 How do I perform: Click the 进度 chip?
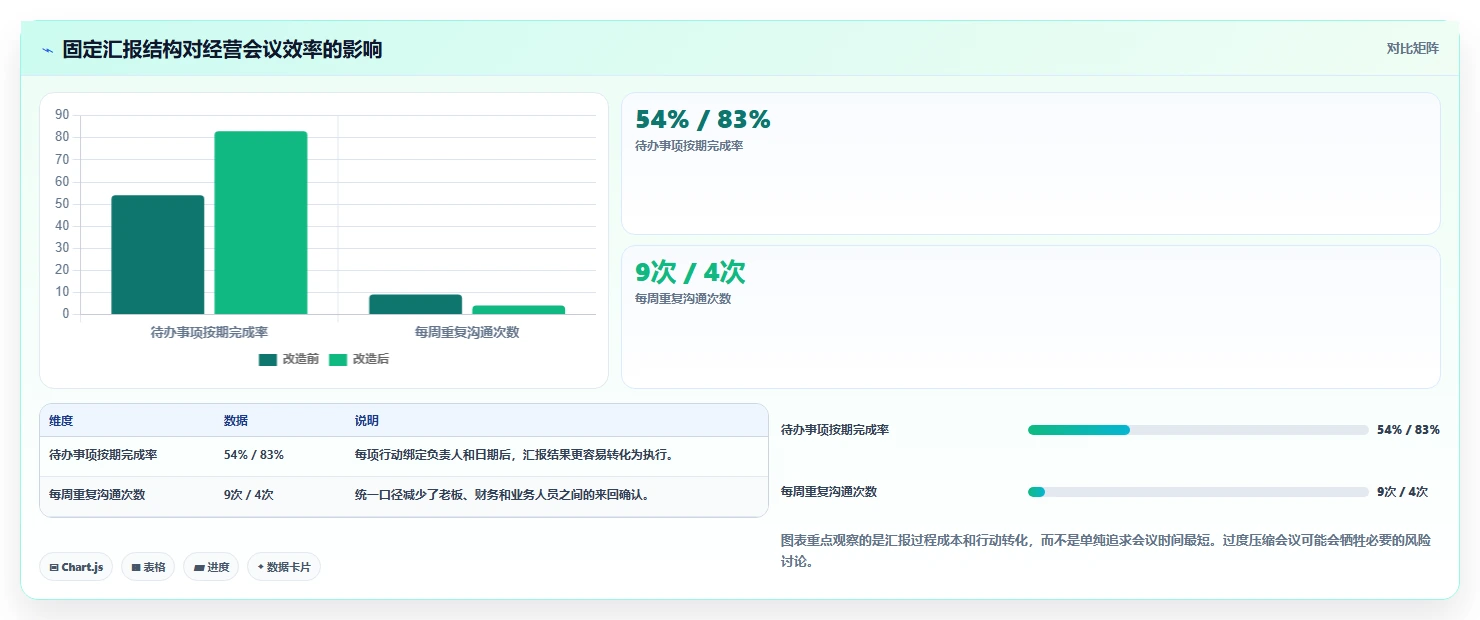(x=211, y=567)
